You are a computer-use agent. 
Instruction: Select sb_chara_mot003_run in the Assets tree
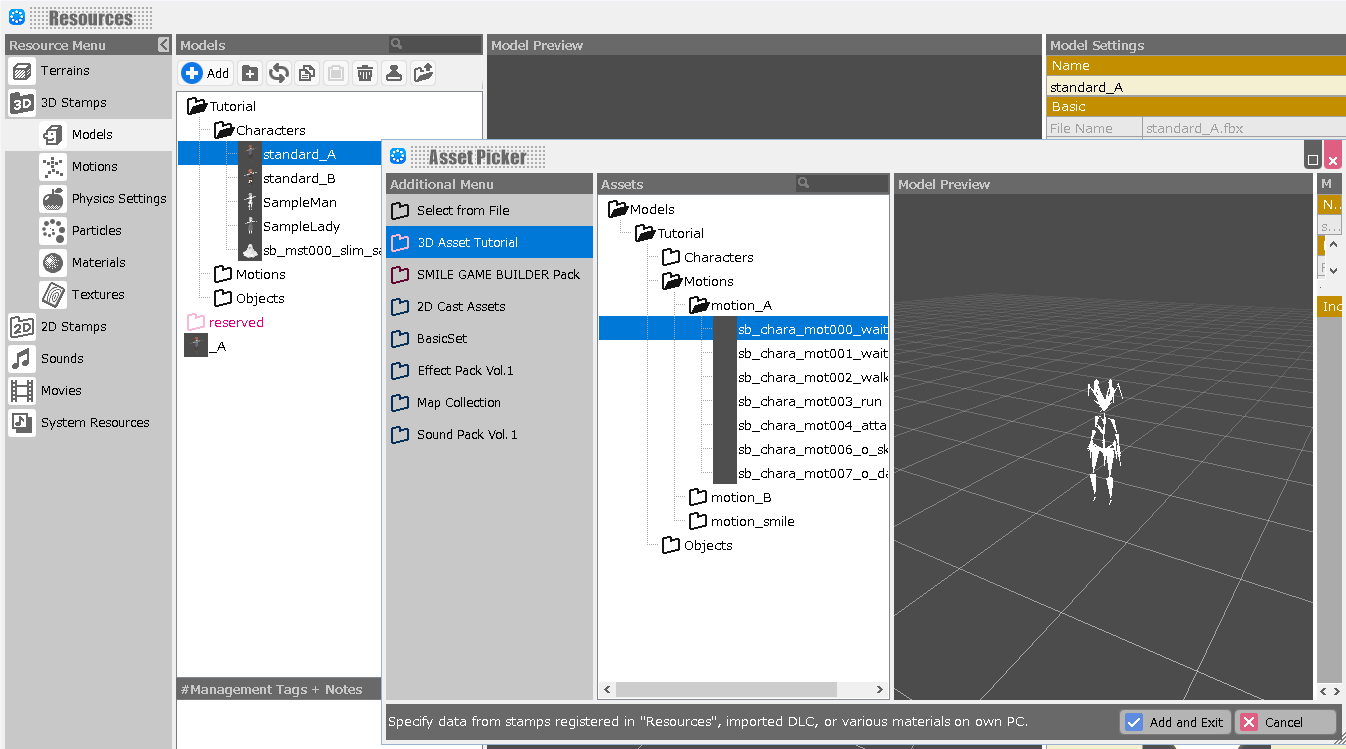[x=809, y=402]
